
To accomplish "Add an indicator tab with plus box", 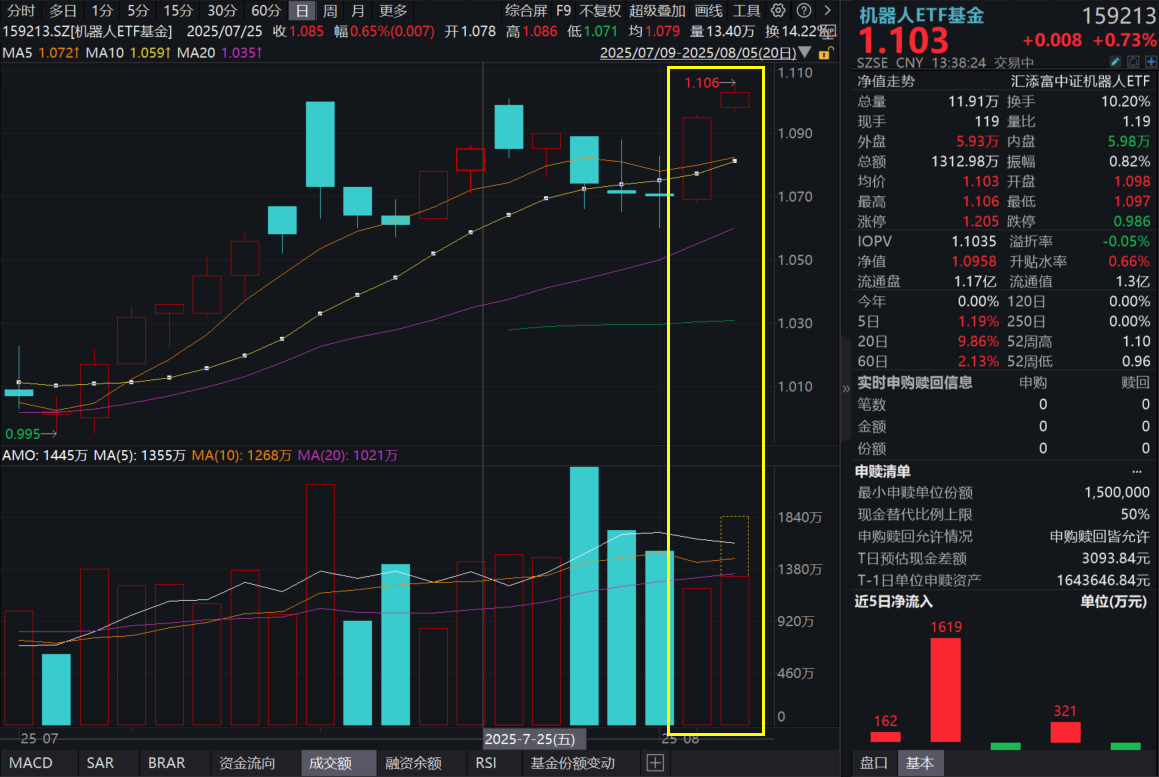I will tap(655, 763).
